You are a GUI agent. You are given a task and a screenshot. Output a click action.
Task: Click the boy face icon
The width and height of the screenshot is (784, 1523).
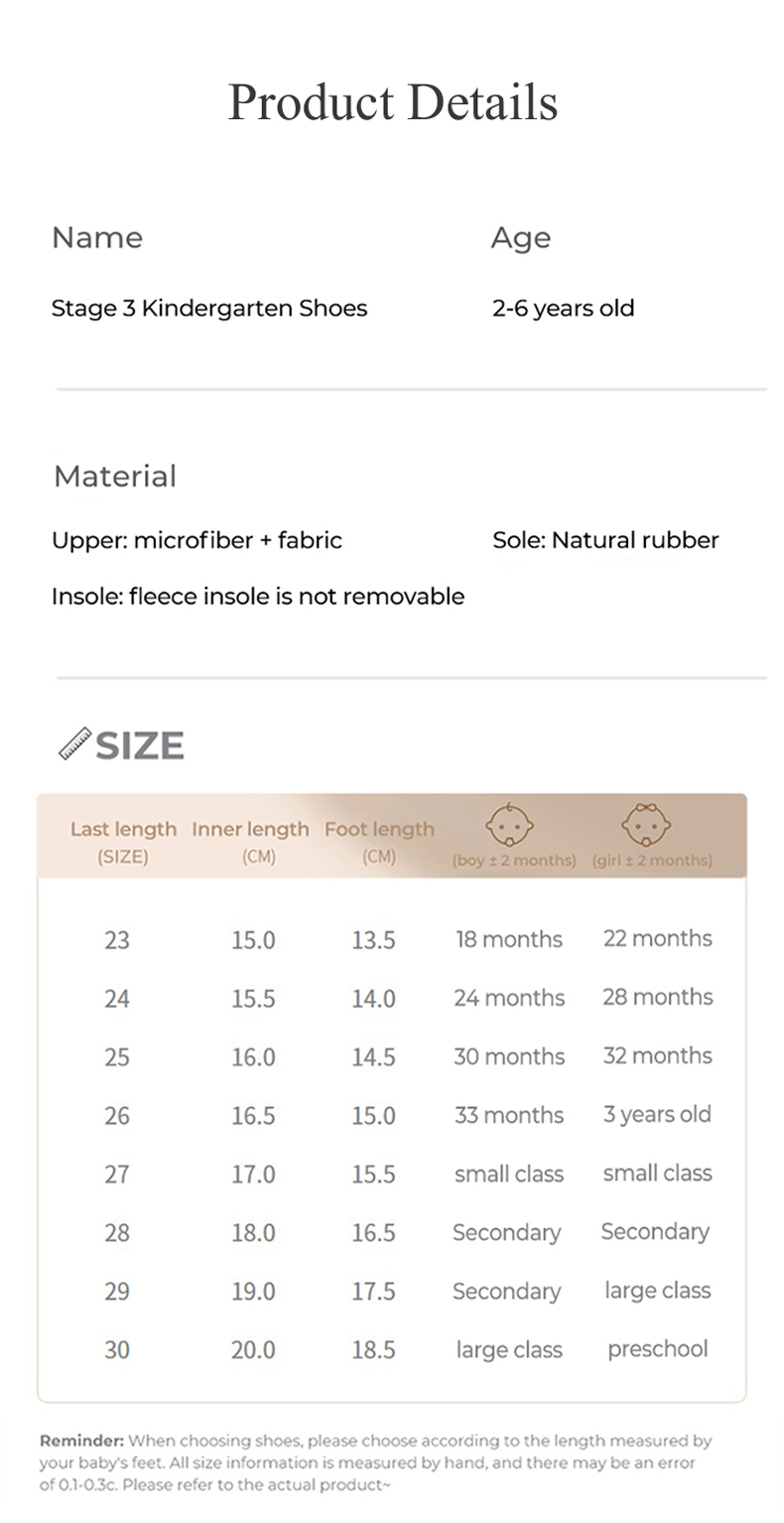pos(509,825)
